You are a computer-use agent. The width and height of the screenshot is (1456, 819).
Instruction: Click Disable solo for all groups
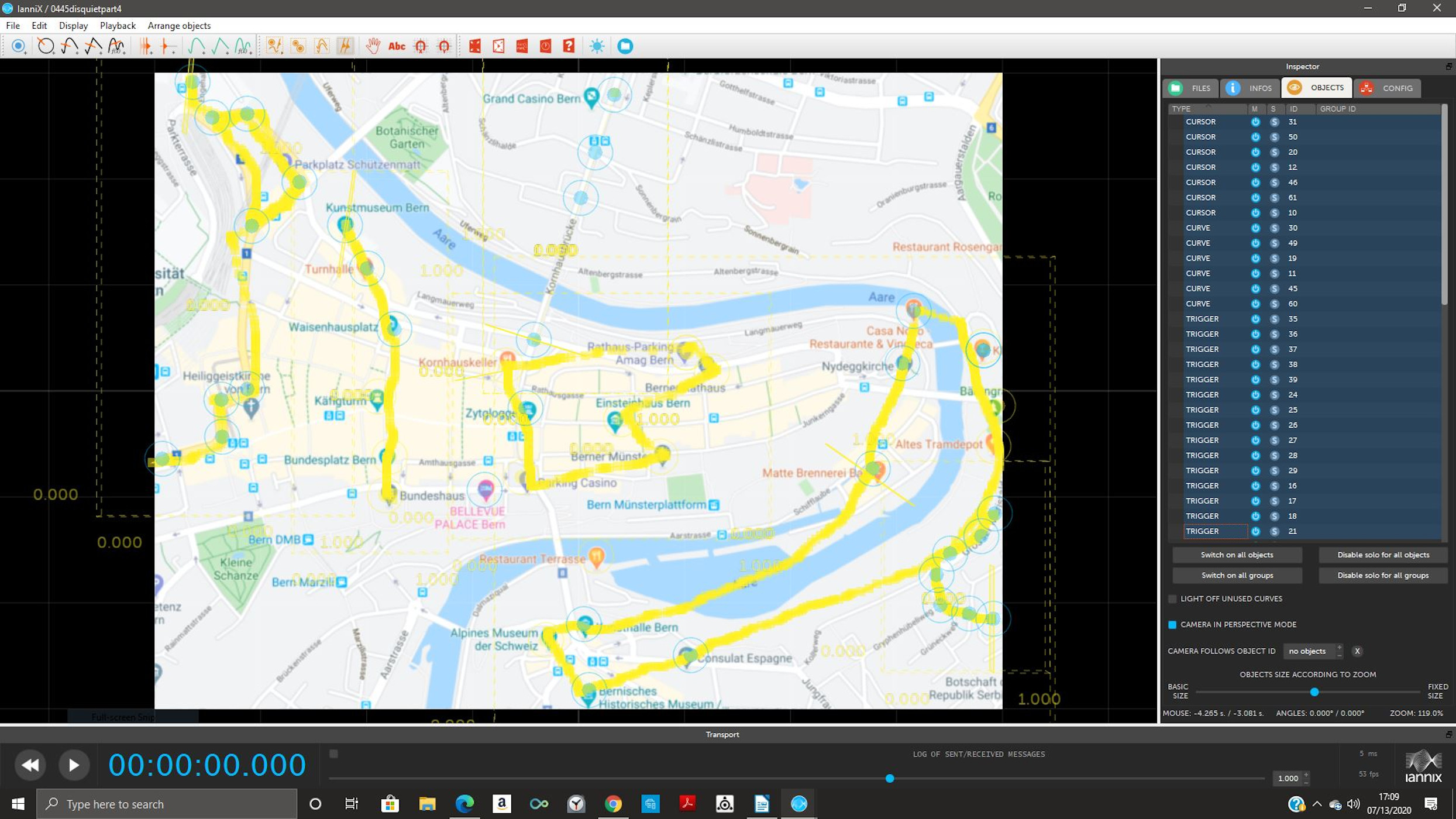click(1382, 575)
